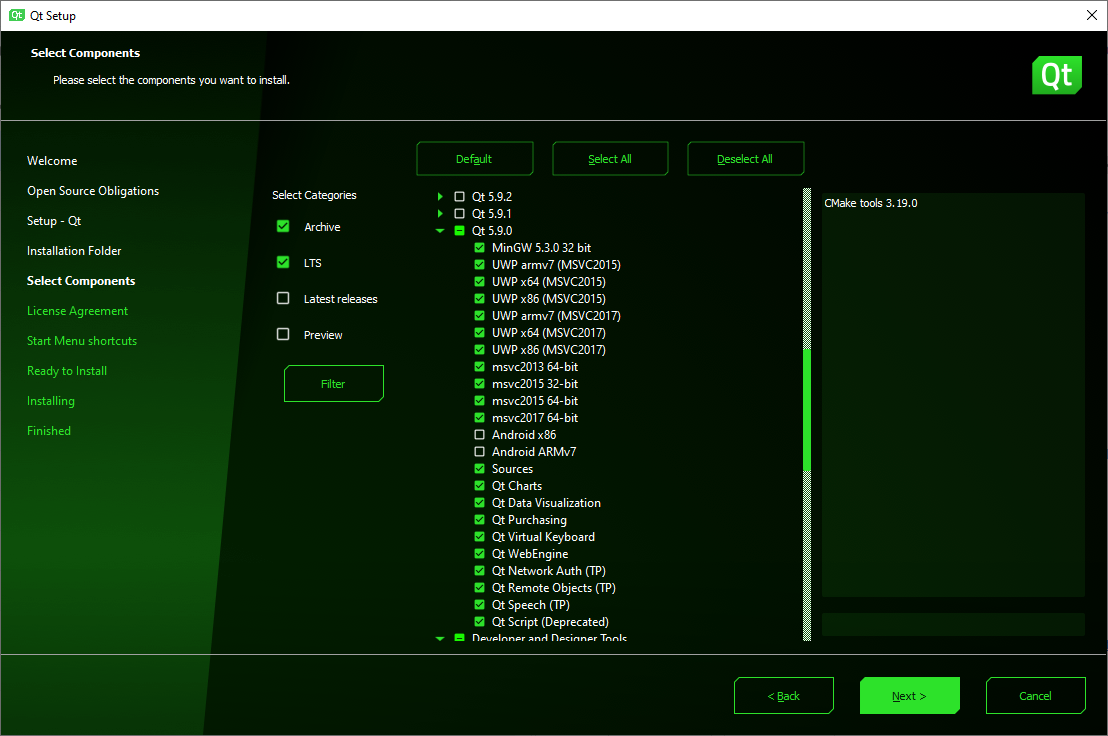Select the Finished step label
This screenshot has height=736, width=1108.
(x=49, y=431)
